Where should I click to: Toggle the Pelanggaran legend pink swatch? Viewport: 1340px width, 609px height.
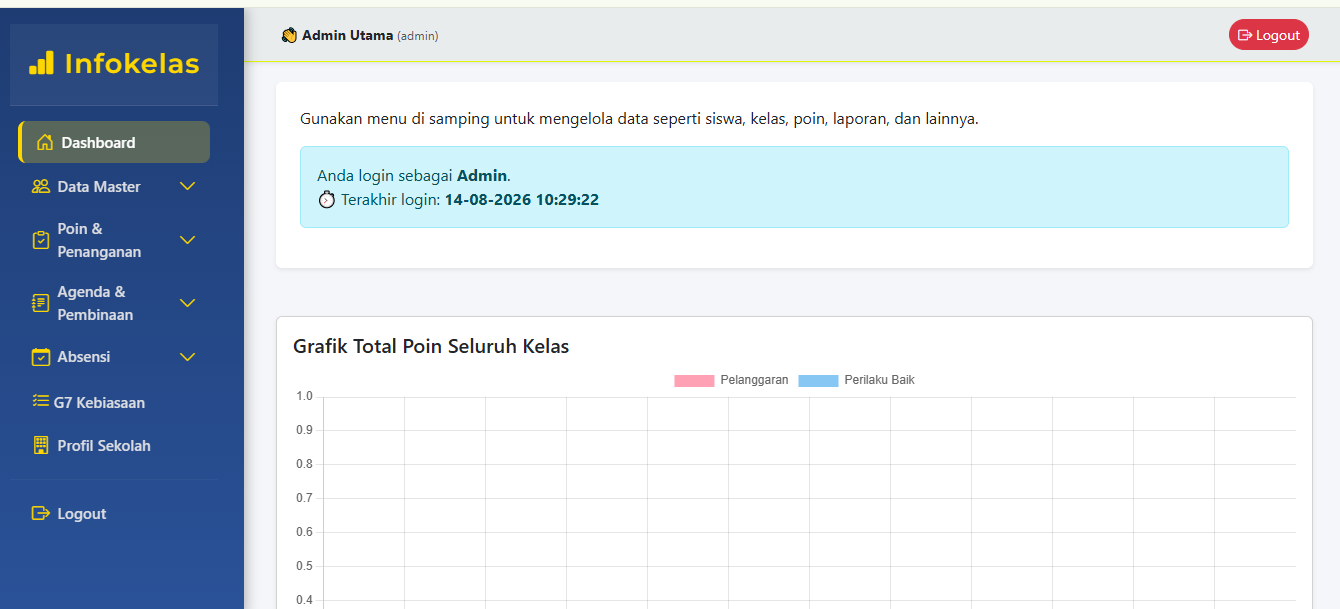pyautogui.click(x=694, y=380)
